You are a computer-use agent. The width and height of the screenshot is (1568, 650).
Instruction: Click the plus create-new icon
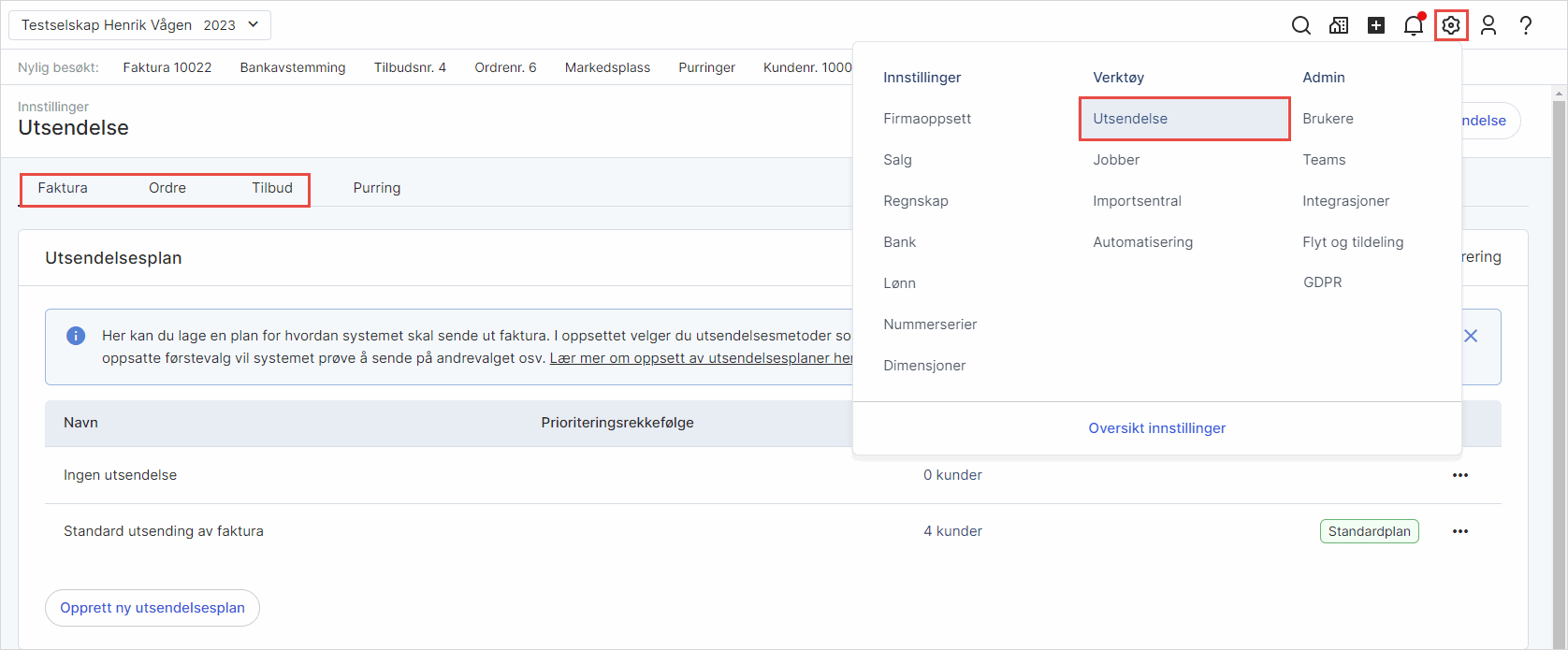(1376, 26)
